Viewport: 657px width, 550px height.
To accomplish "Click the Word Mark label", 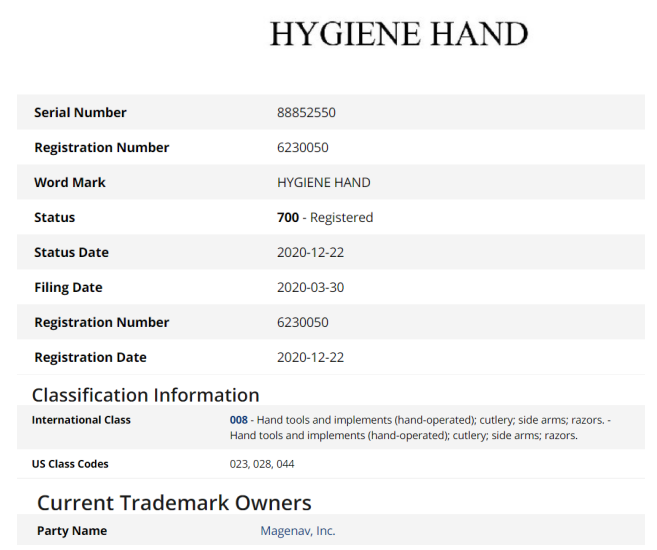I will pos(70,182).
